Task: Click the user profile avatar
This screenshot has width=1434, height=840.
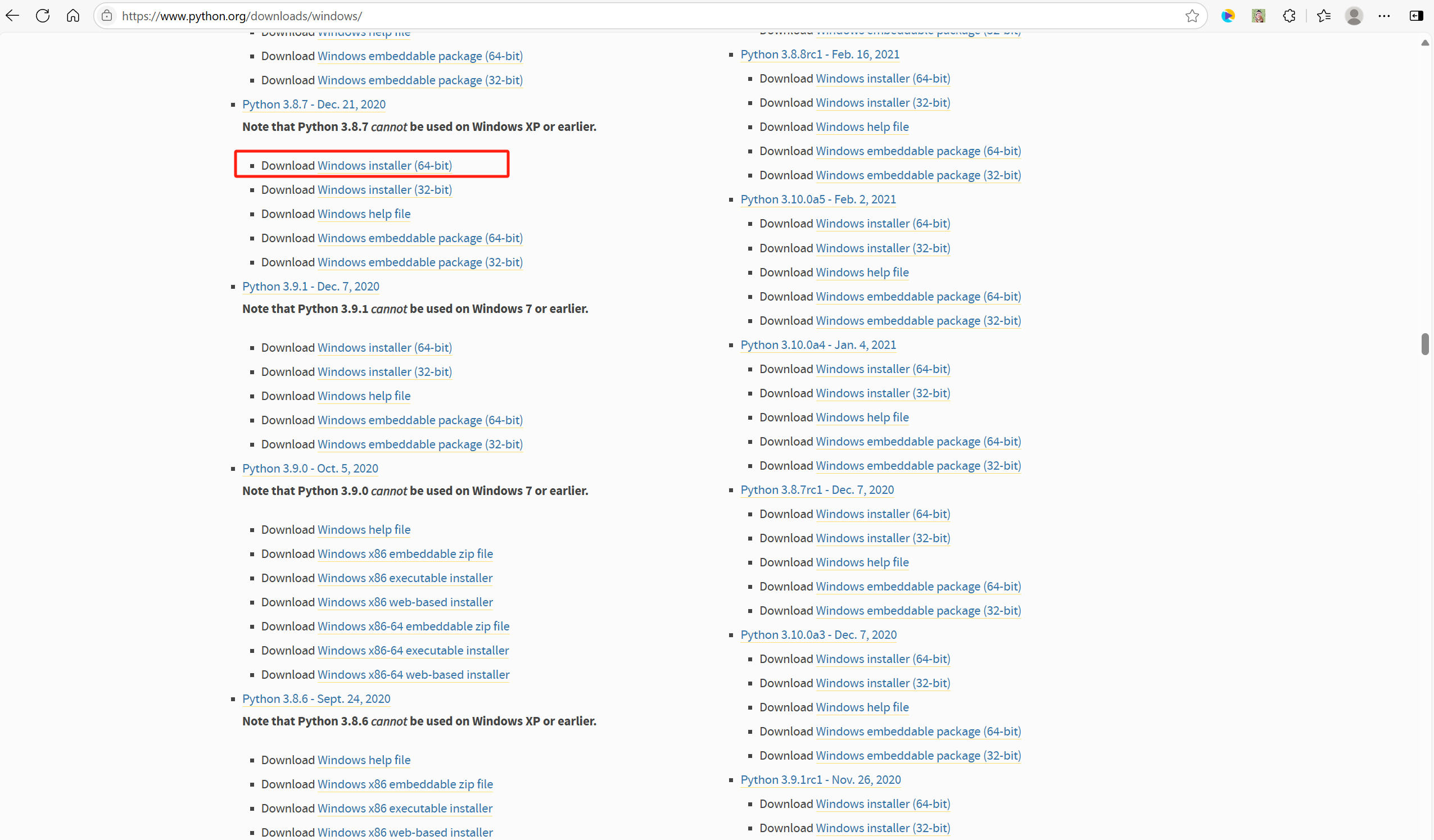Action: (1354, 16)
